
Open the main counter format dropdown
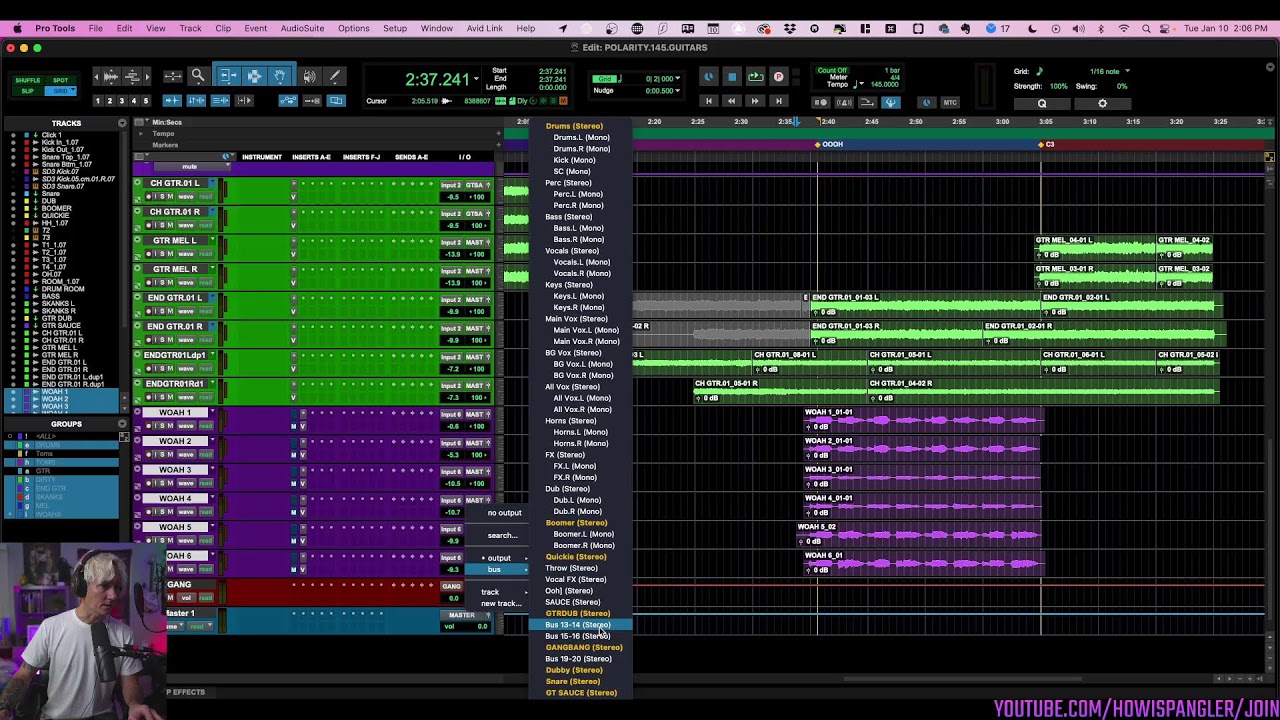pyautogui.click(x=475, y=79)
